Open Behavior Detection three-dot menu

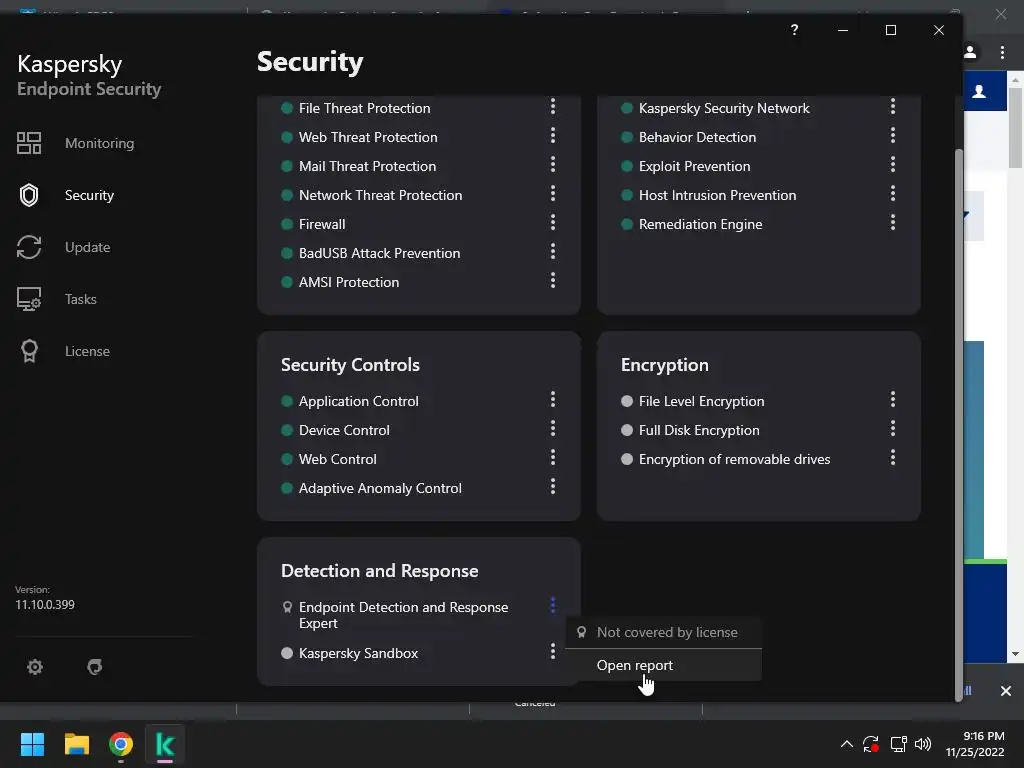[x=893, y=135]
